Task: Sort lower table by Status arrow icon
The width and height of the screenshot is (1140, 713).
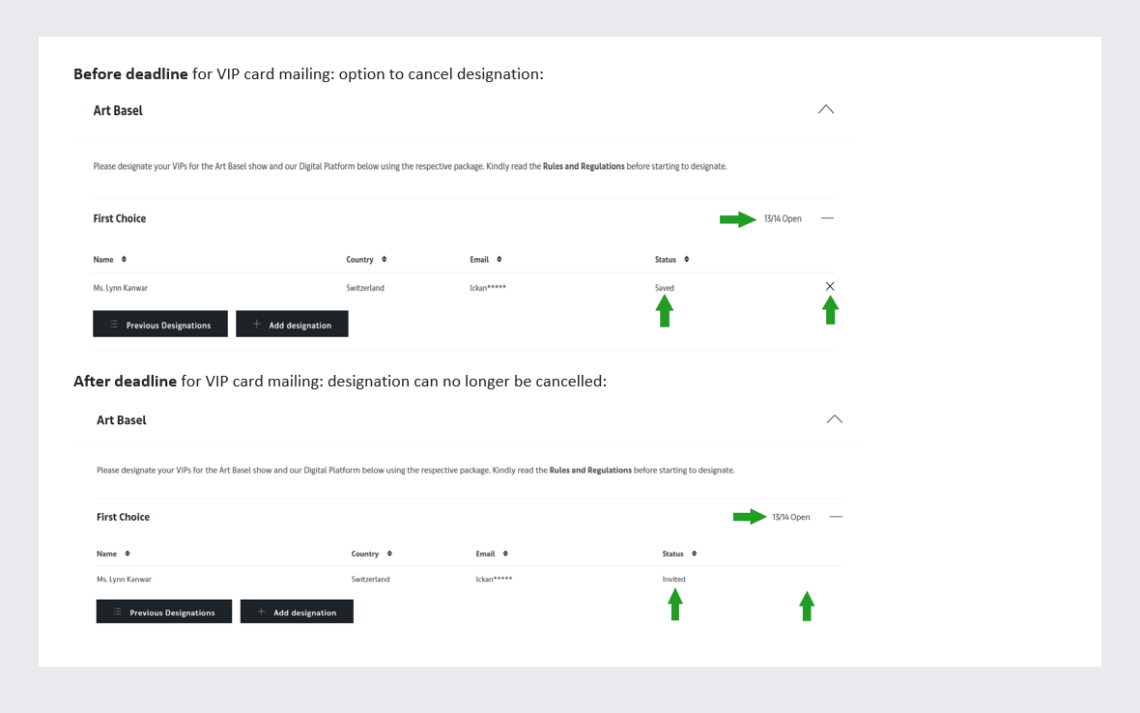Action: pos(694,554)
